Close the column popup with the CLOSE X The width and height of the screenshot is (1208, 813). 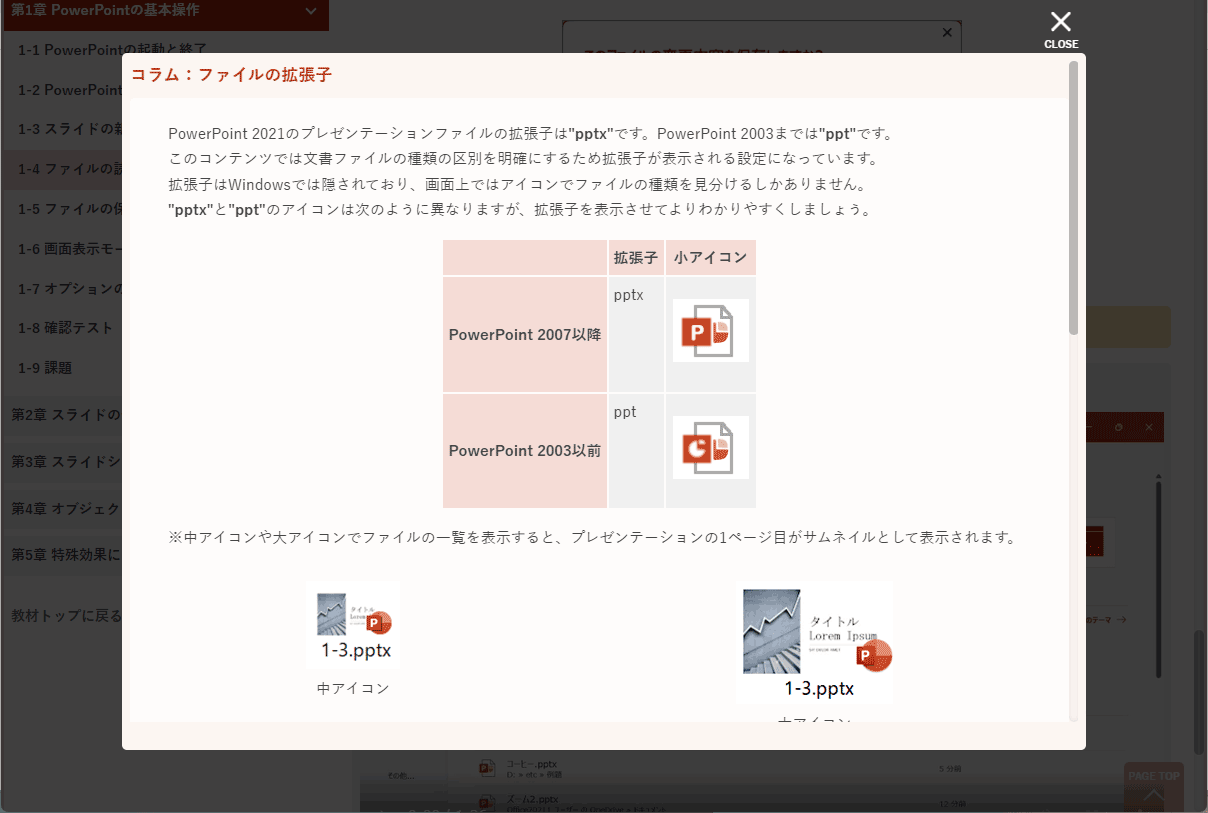(x=1061, y=29)
